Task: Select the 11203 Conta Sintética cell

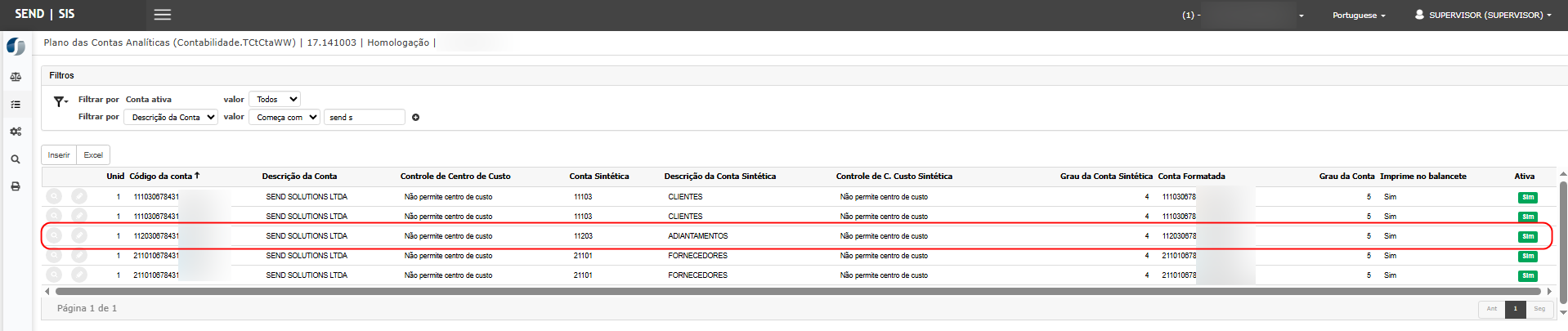Action: point(583,236)
